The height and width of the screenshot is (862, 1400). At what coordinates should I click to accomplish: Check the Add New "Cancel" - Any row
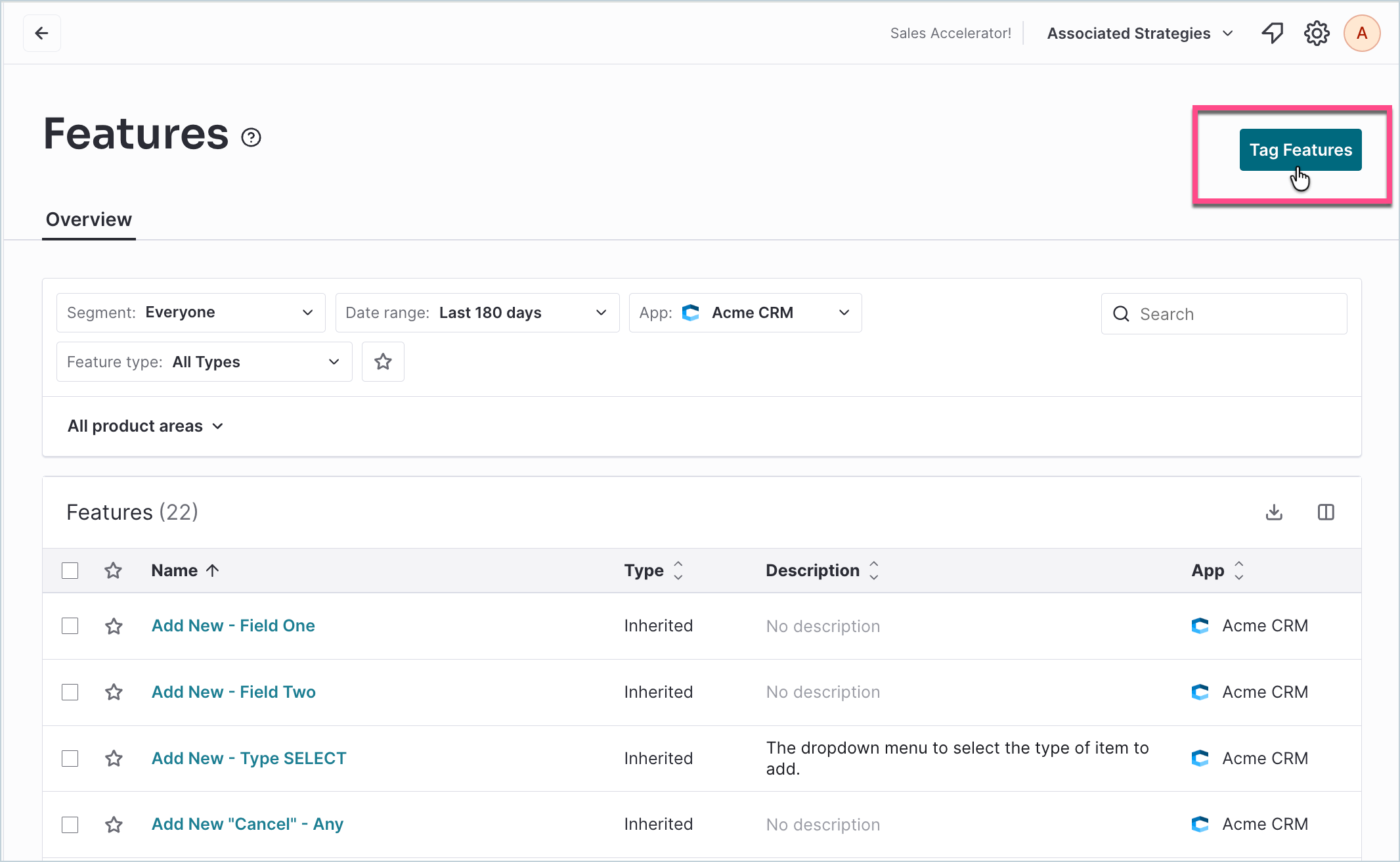[70, 825]
